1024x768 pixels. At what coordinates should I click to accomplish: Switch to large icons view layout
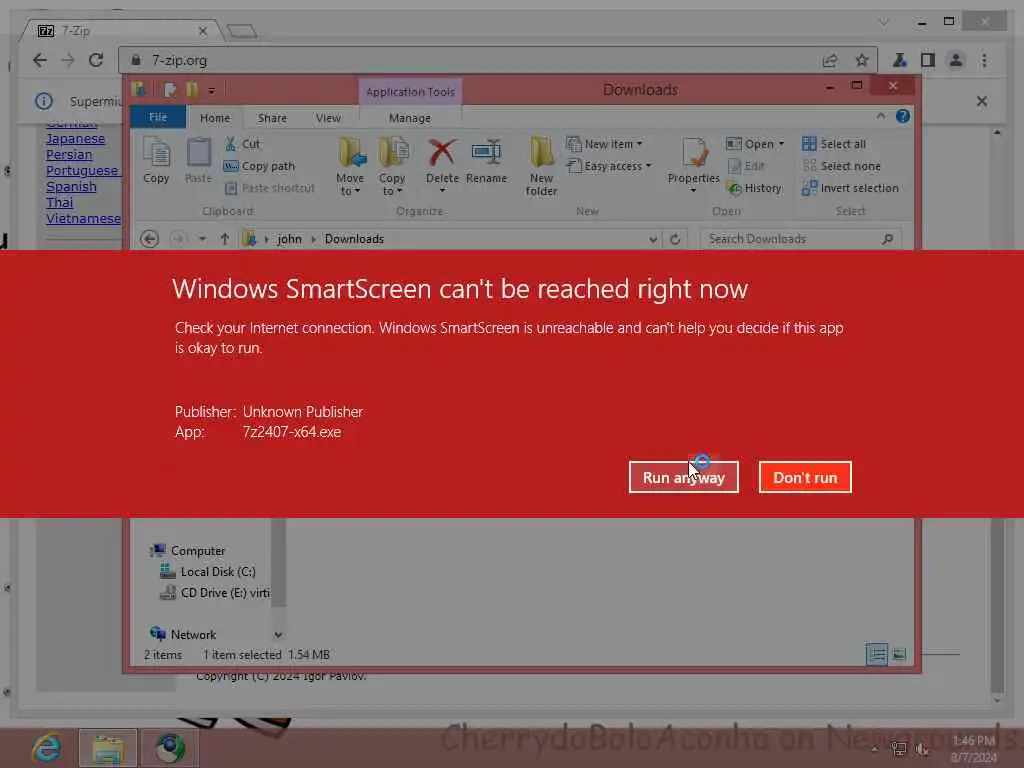[x=899, y=654]
